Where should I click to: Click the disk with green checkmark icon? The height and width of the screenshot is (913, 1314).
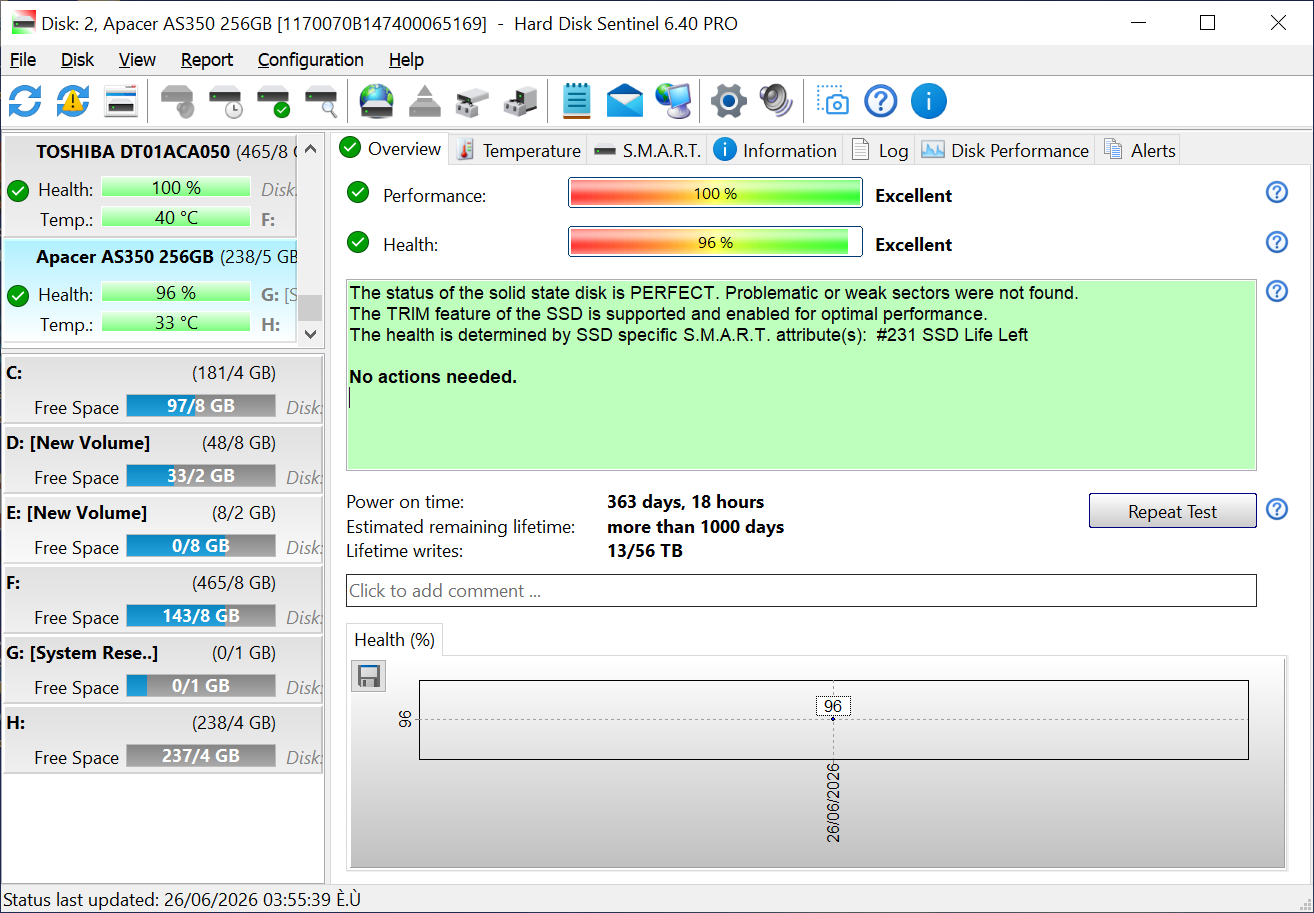(274, 101)
